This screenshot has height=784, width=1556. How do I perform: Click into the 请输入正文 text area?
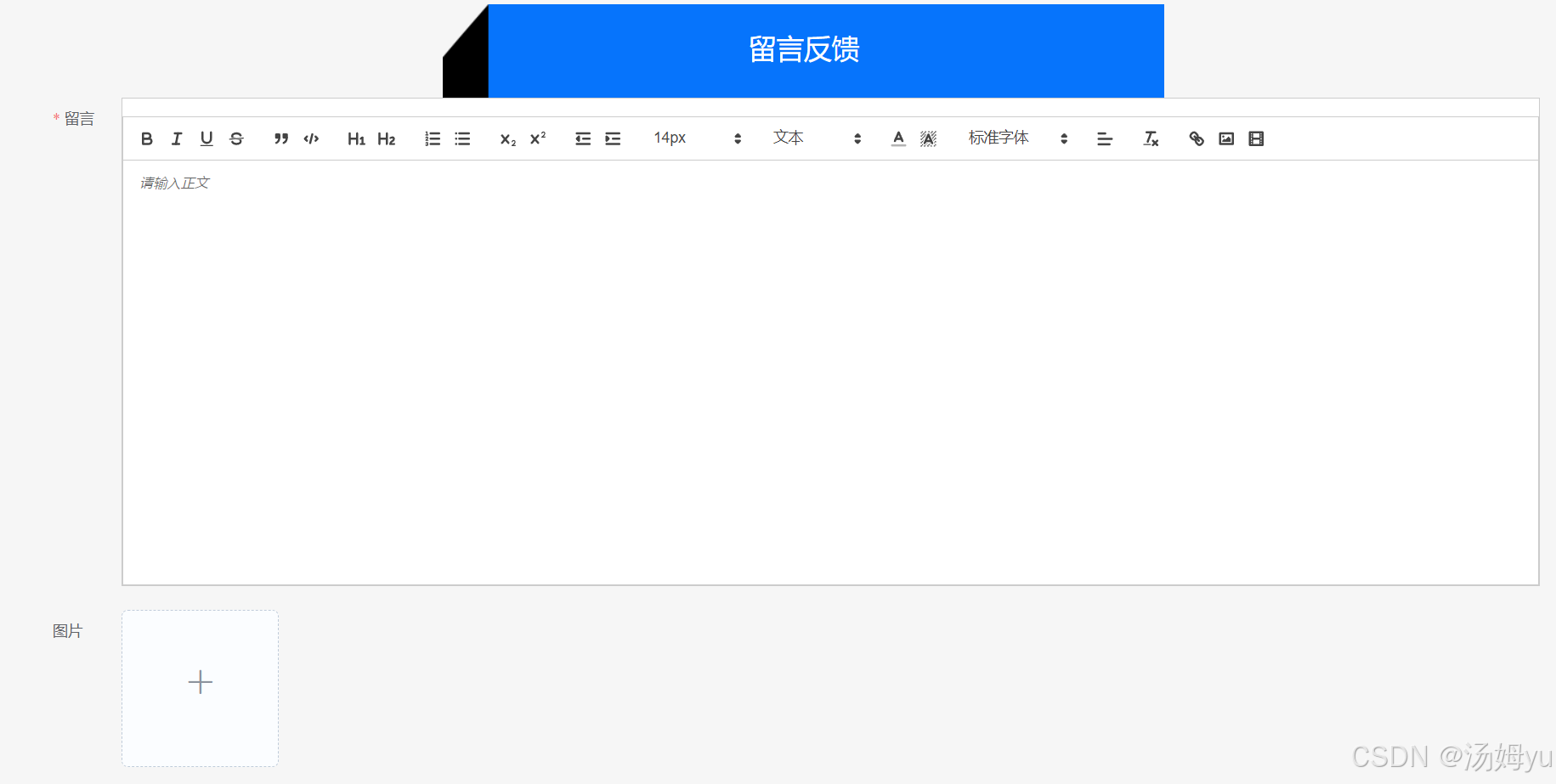click(x=830, y=372)
